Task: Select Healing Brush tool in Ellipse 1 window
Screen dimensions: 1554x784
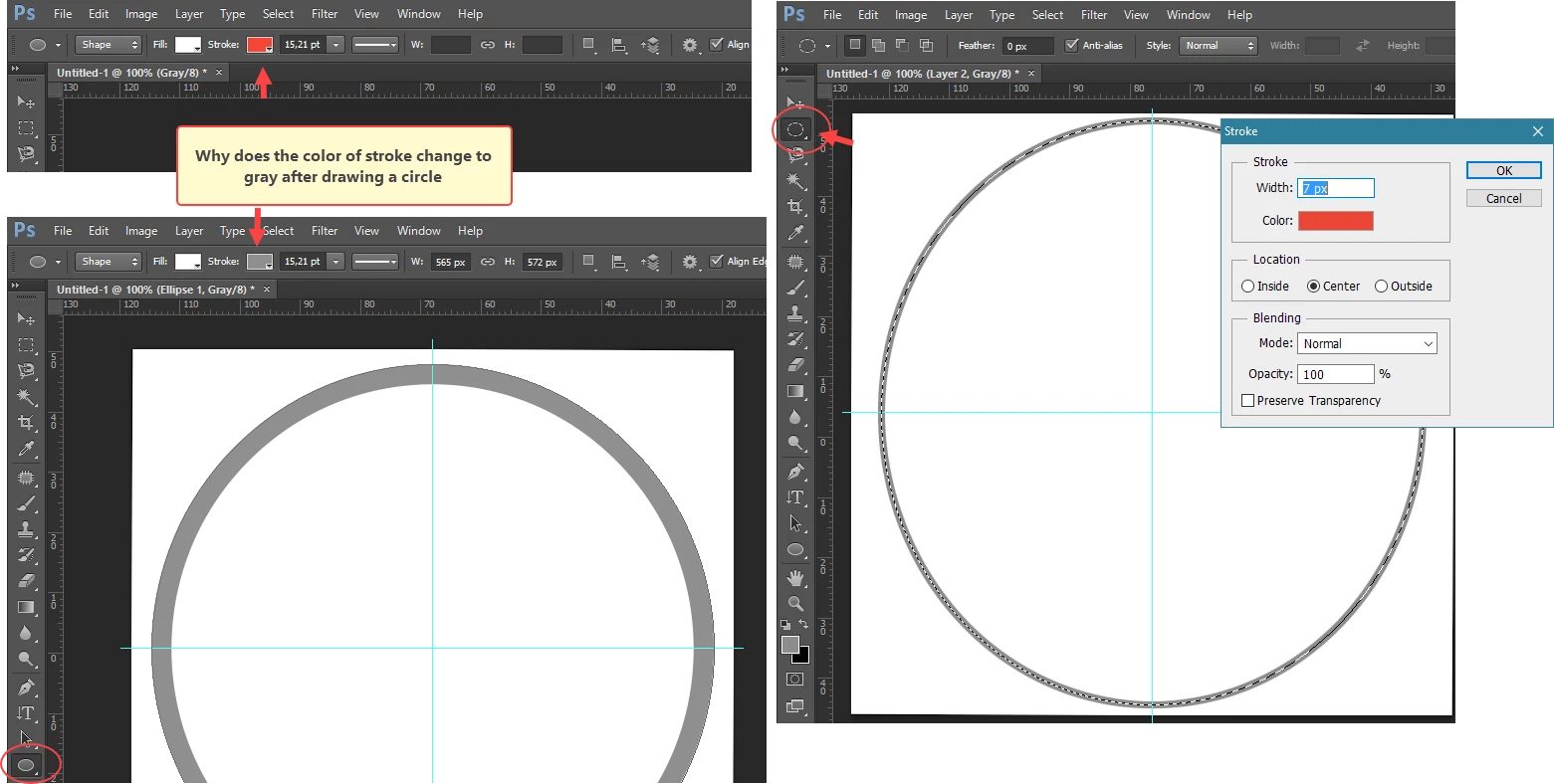Action: click(x=27, y=477)
